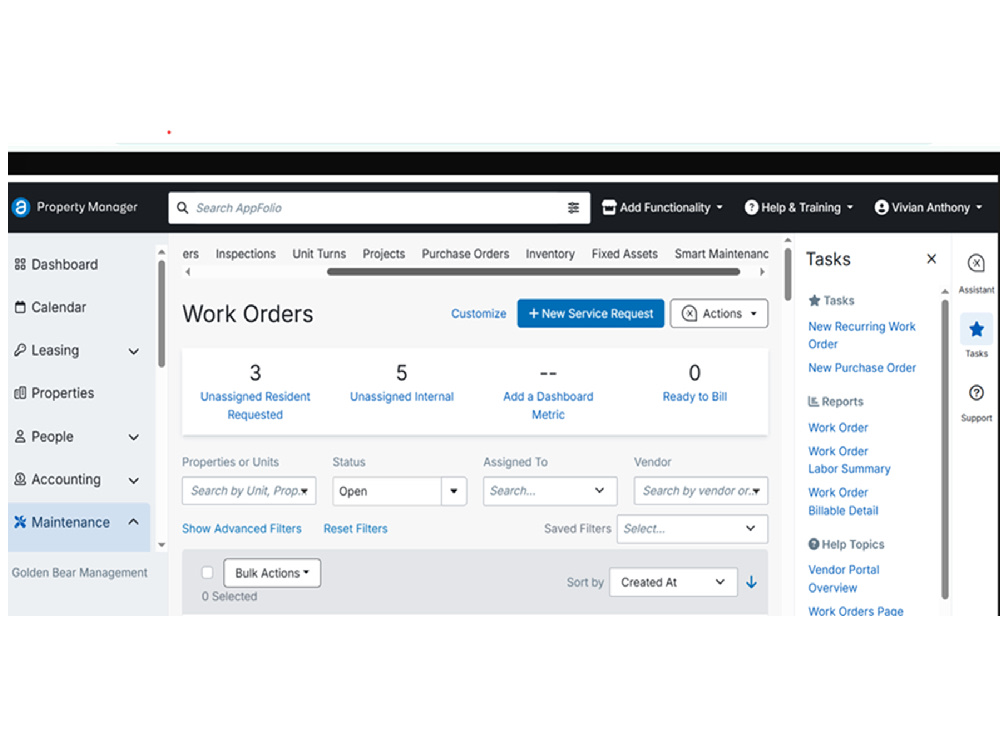Switch to Inspections tab
This screenshot has width=1000, height=750.
coord(246,254)
